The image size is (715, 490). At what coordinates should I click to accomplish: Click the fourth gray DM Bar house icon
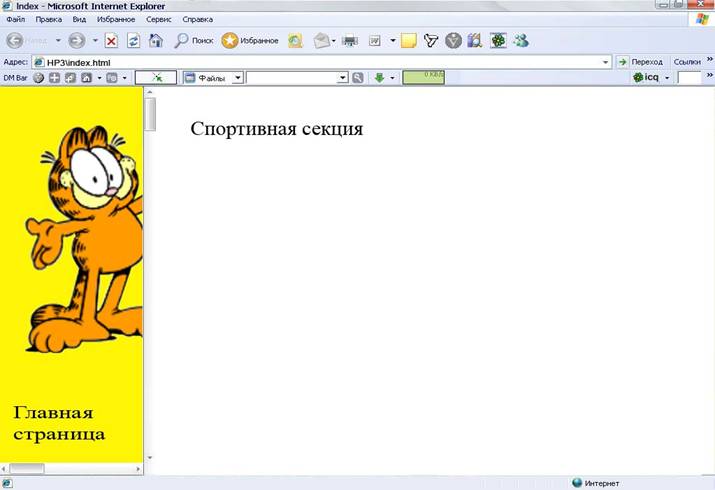point(86,78)
